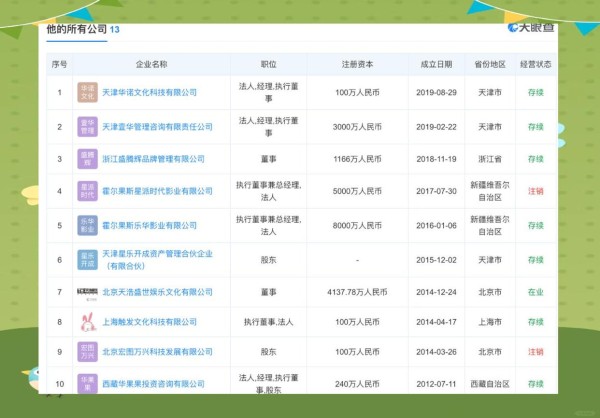Open 天津华诺文化科技有限公司 link

click(x=149, y=92)
